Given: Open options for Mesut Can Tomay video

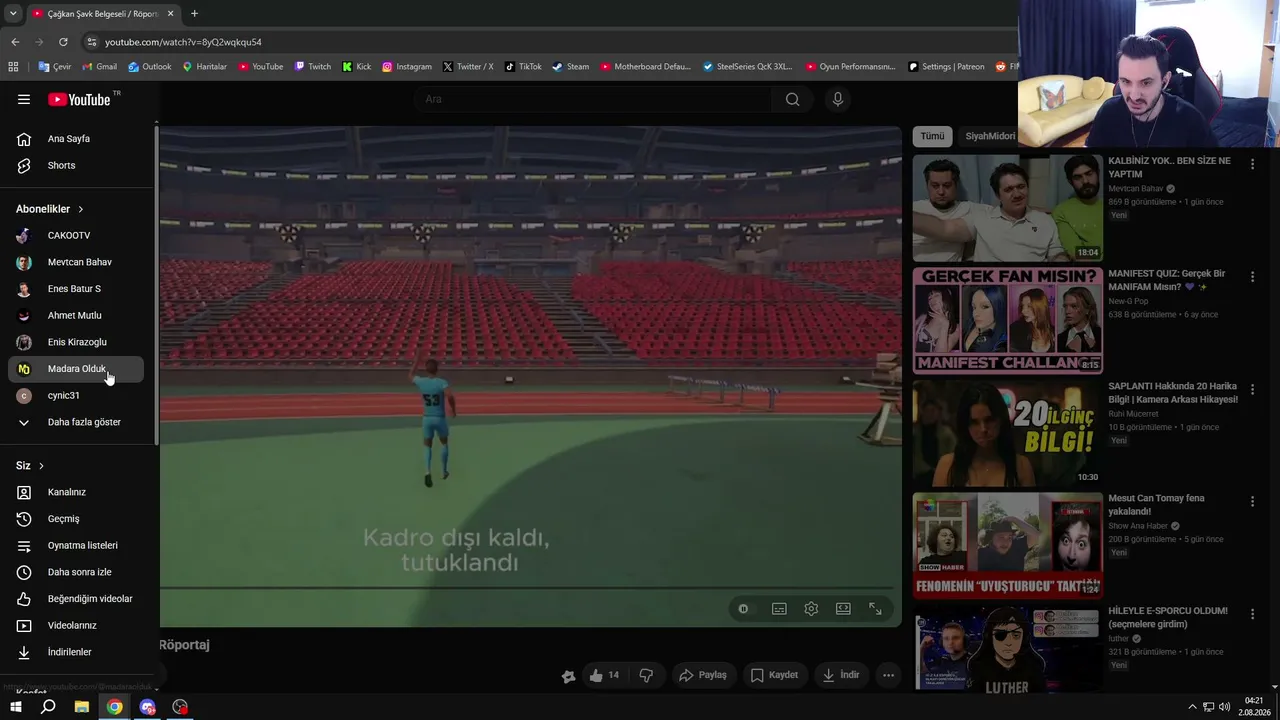Looking at the screenshot, I should coord(1252,502).
